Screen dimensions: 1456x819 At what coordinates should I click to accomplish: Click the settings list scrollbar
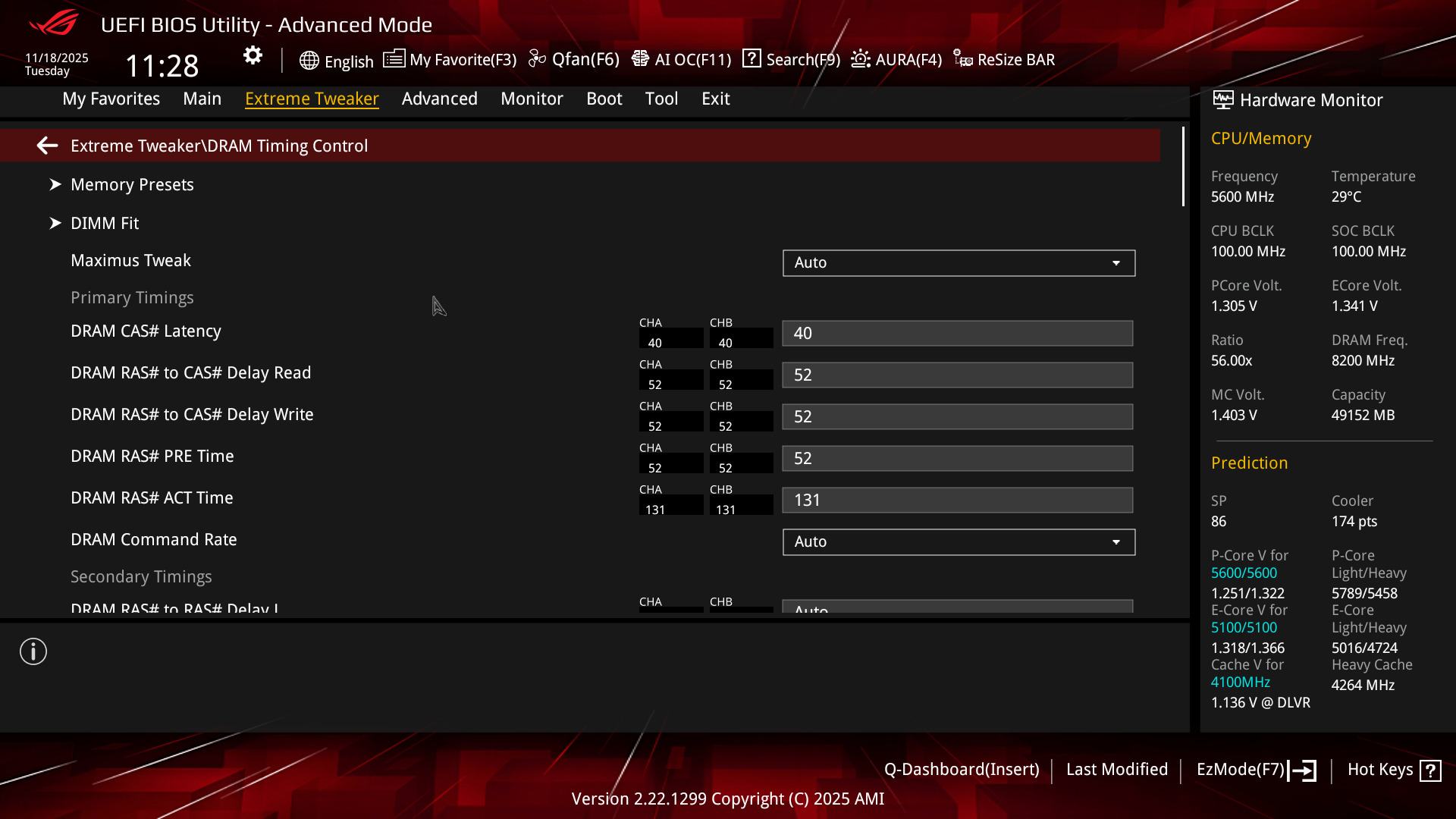click(1183, 167)
